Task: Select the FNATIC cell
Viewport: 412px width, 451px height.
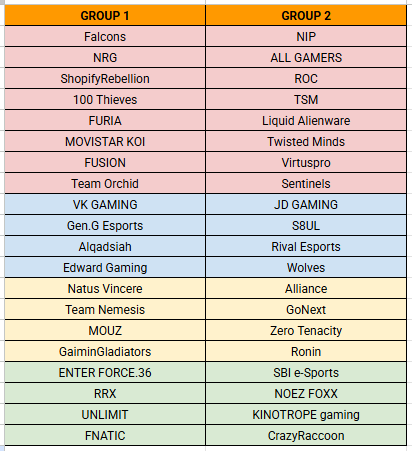Action: pos(105,435)
